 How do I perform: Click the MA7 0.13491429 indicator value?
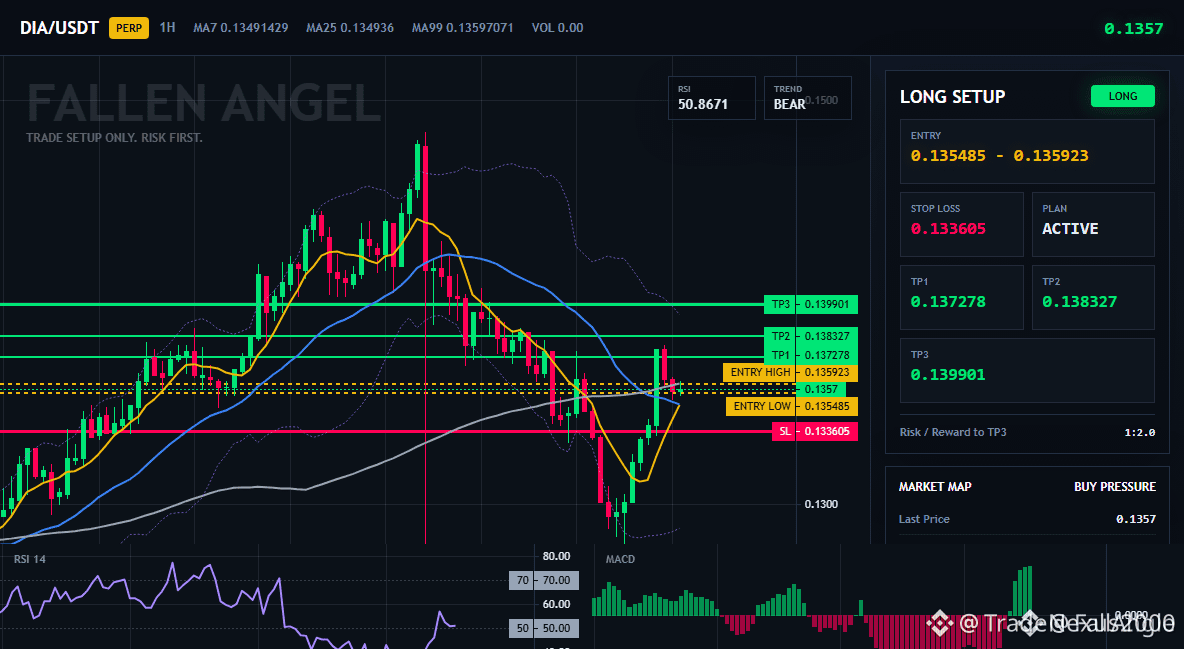241,28
